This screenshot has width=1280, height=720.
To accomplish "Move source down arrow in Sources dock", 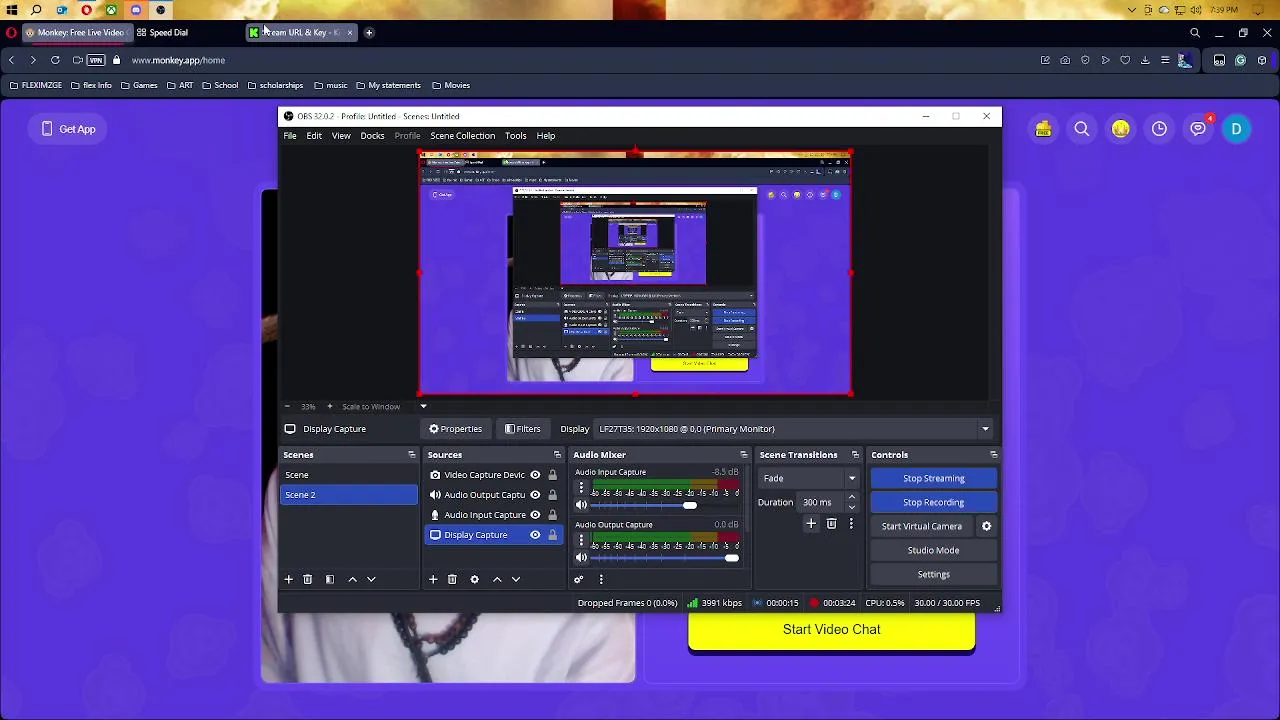I will pos(516,579).
